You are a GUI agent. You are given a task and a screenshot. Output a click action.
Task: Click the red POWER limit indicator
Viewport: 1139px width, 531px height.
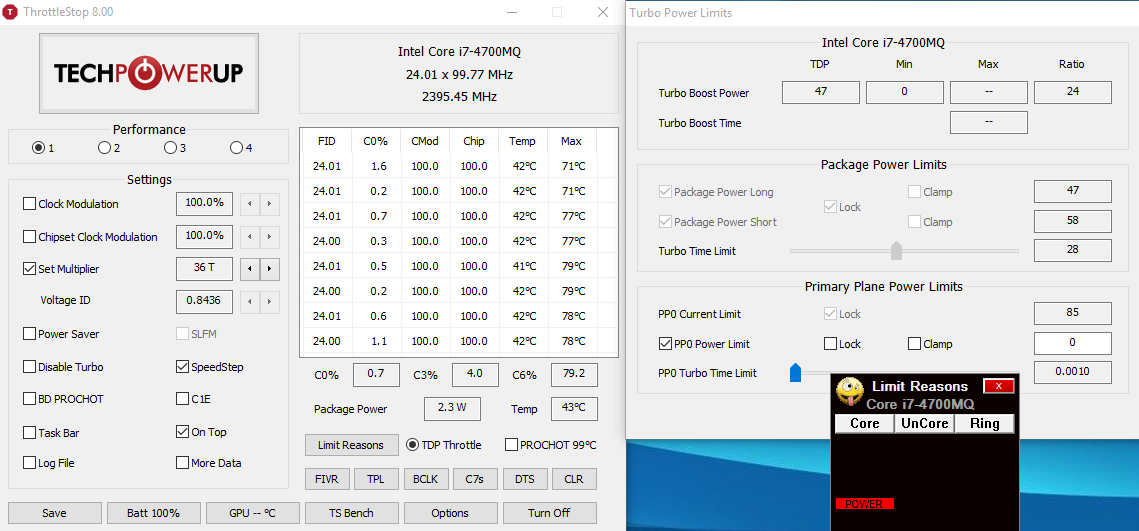tap(864, 503)
